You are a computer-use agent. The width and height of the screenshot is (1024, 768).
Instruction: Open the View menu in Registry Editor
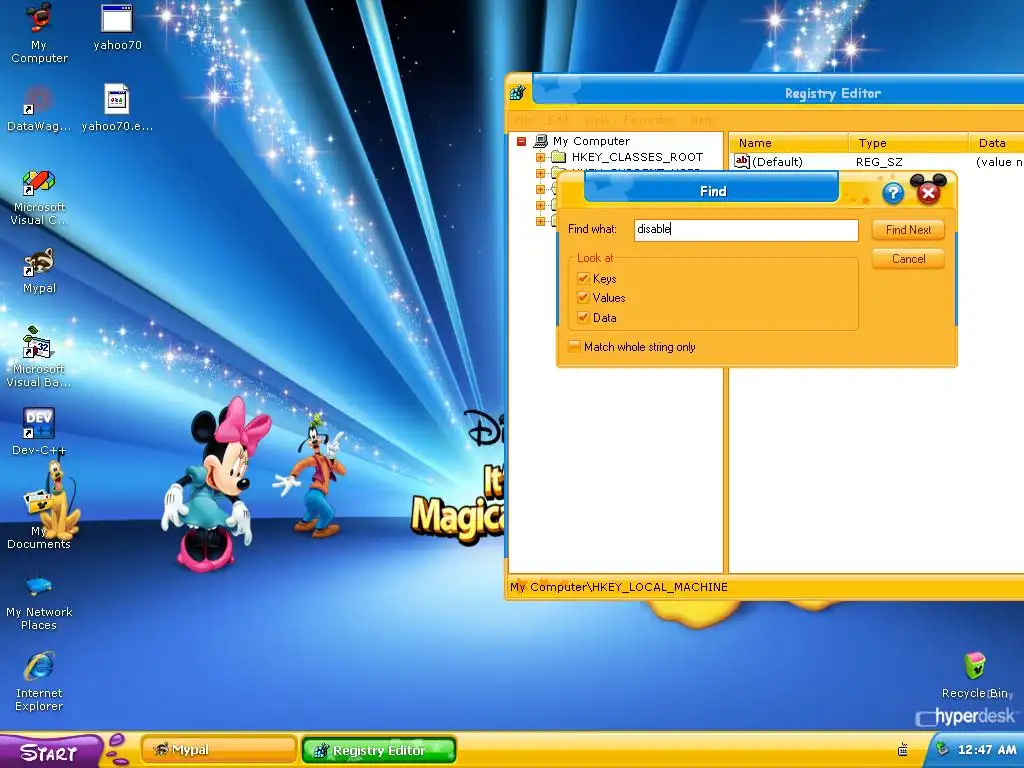[x=596, y=120]
